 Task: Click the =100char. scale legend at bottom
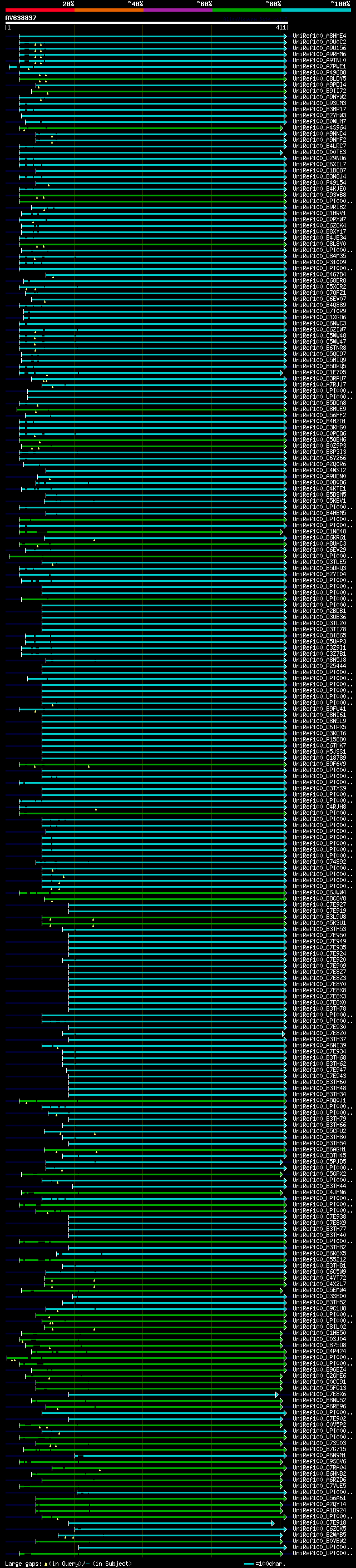(x=264, y=1563)
